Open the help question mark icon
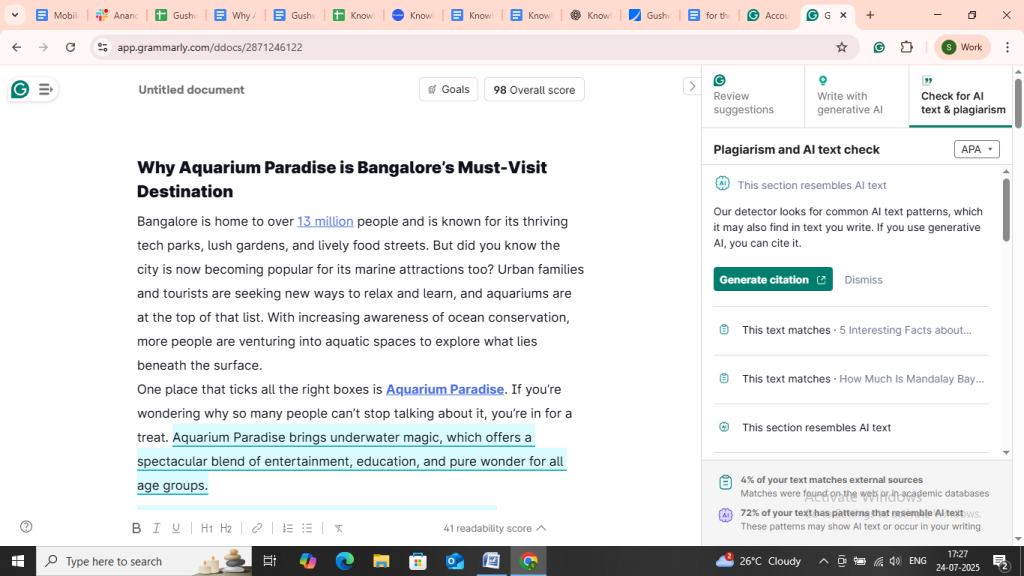 pos(26,527)
